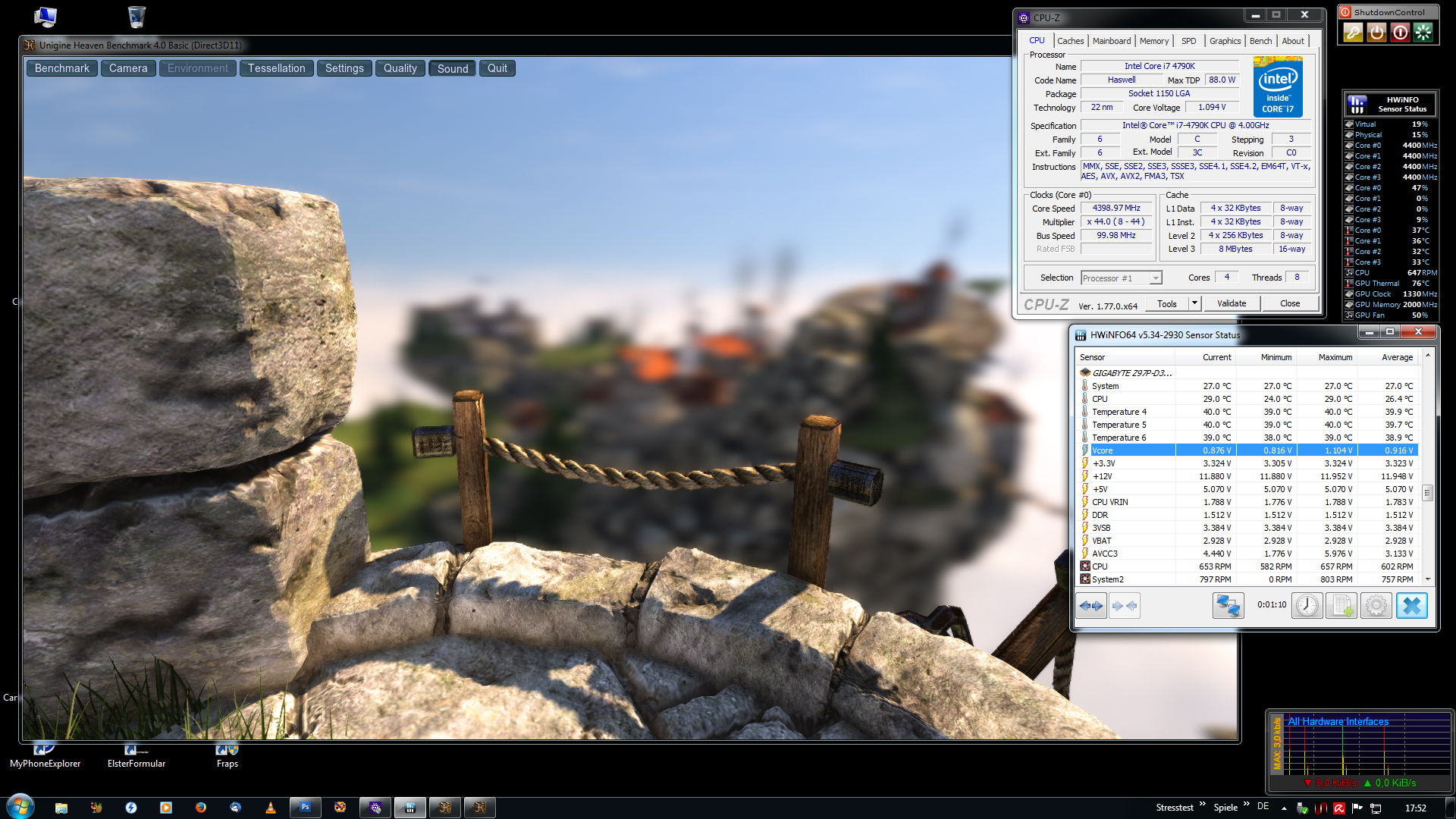
Task: Open the Tools dropdown arrow in CPU-Z
Action: [x=1194, y=303]
